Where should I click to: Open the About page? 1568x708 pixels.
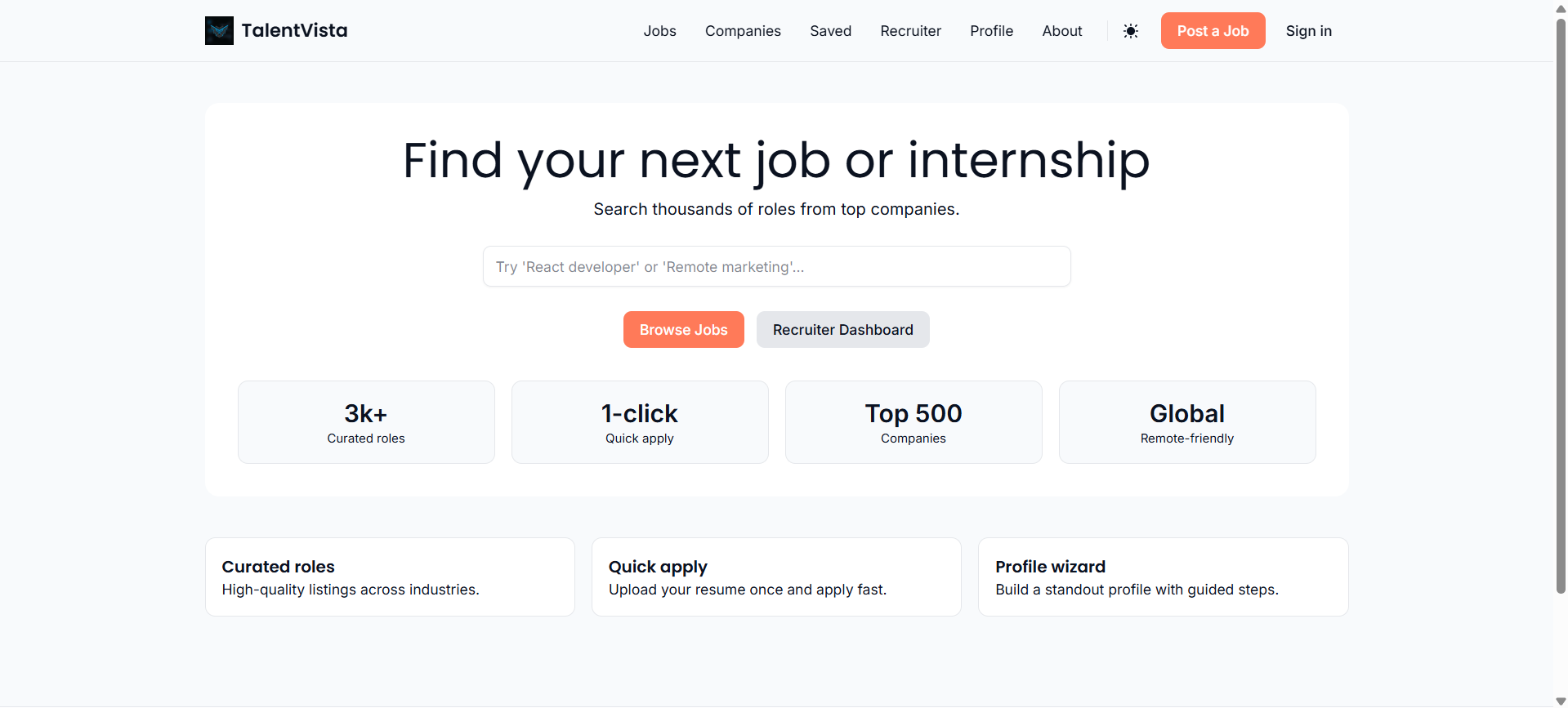pyautogui.click(x=1061, y=30)
